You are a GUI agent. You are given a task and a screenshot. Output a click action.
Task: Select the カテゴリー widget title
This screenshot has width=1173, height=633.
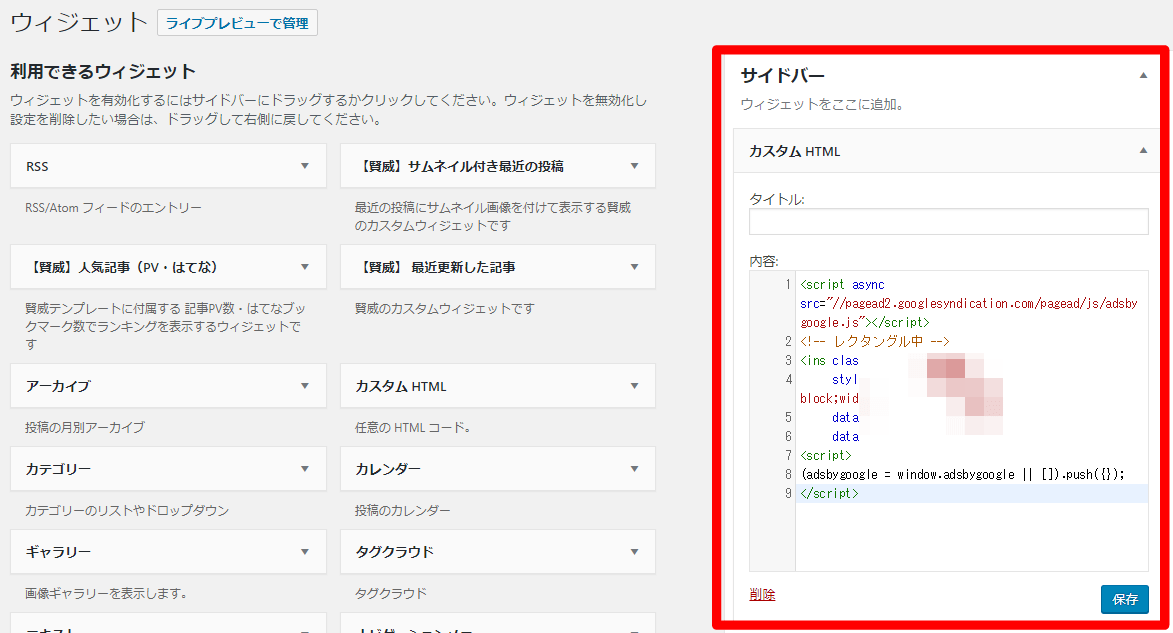click(58, 469)
